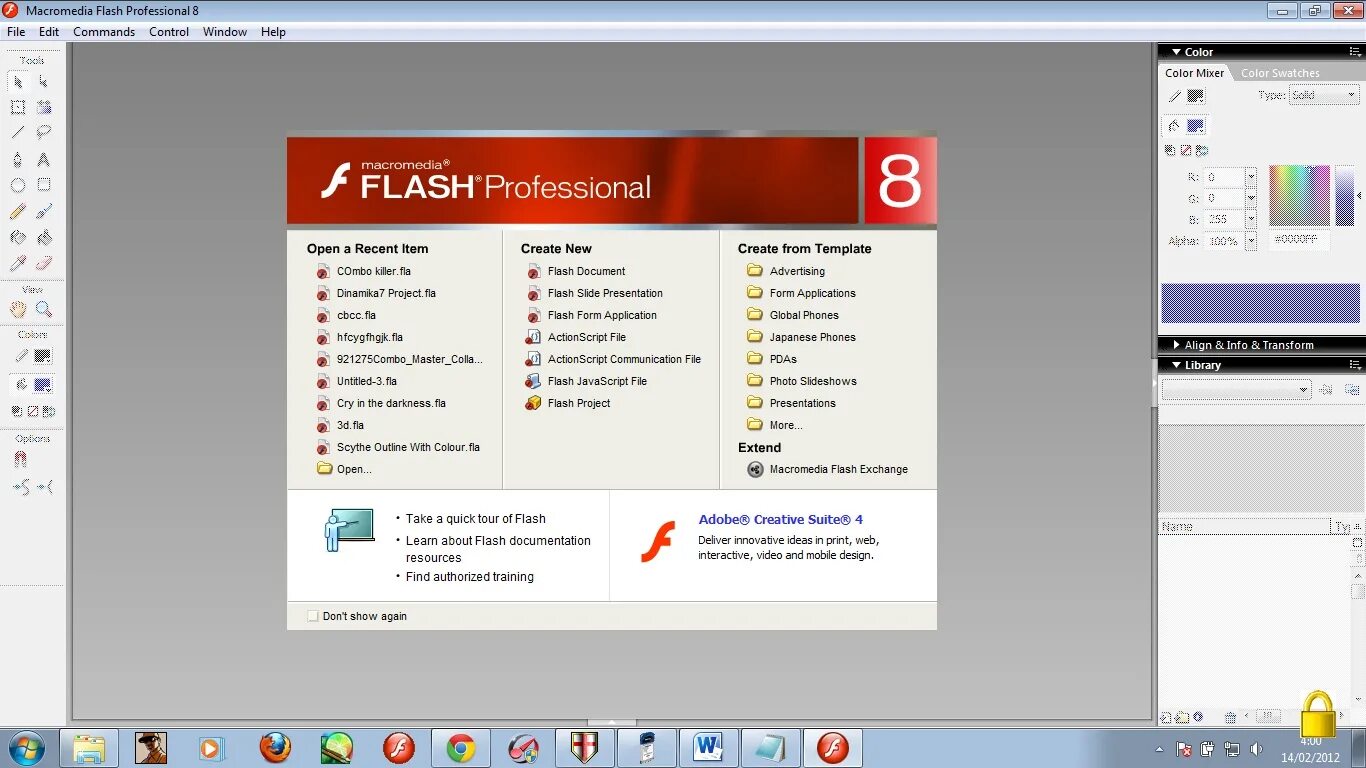The height and width of the screenshot is (768, 1366).
Task: Choose the Free Transform tool
Action: click(18, 107)
